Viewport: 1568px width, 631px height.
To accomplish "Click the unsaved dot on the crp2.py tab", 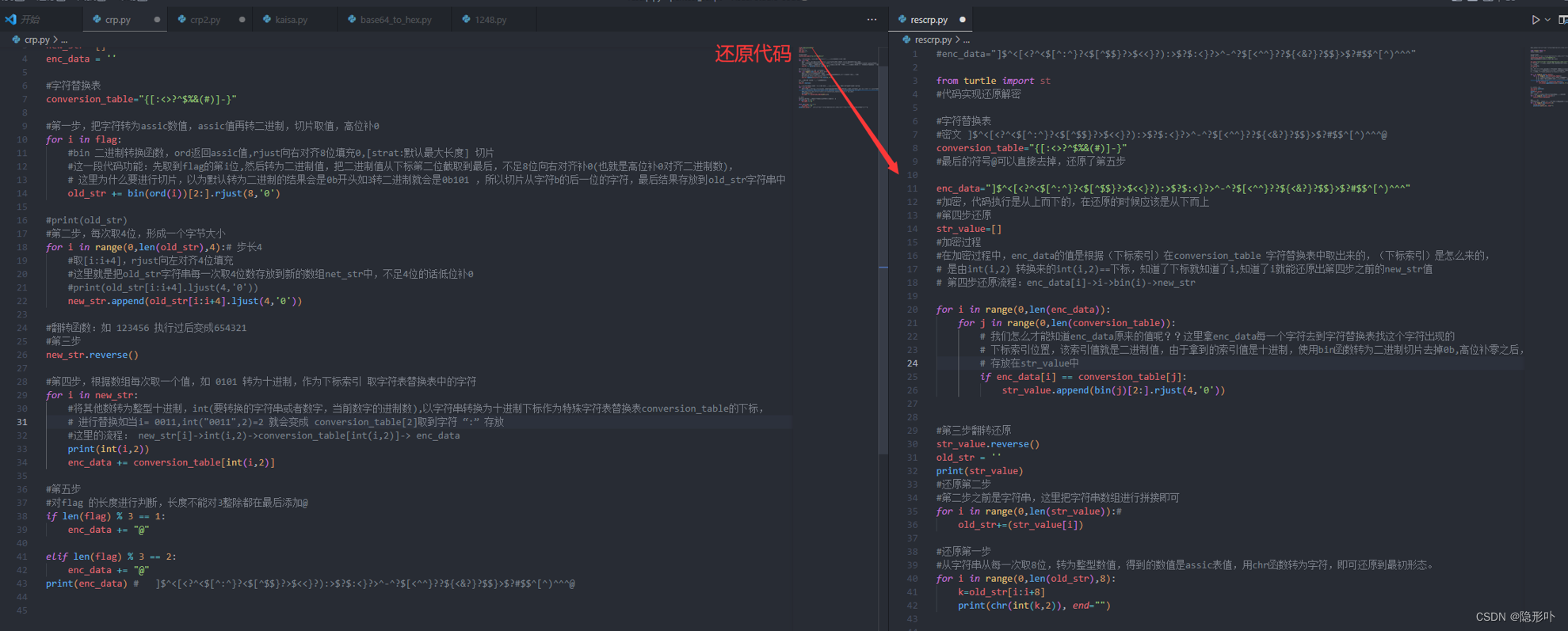I will (242, 20).
